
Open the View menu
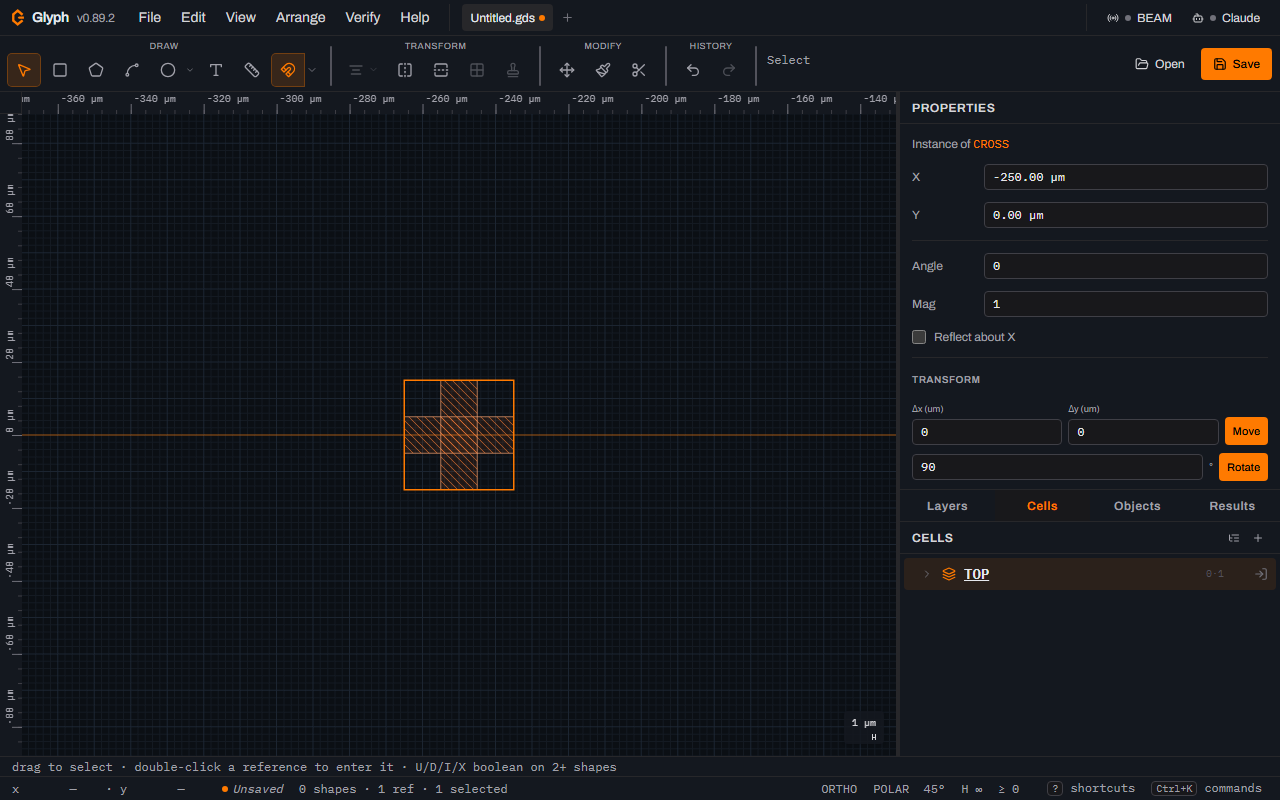(241, 18)
